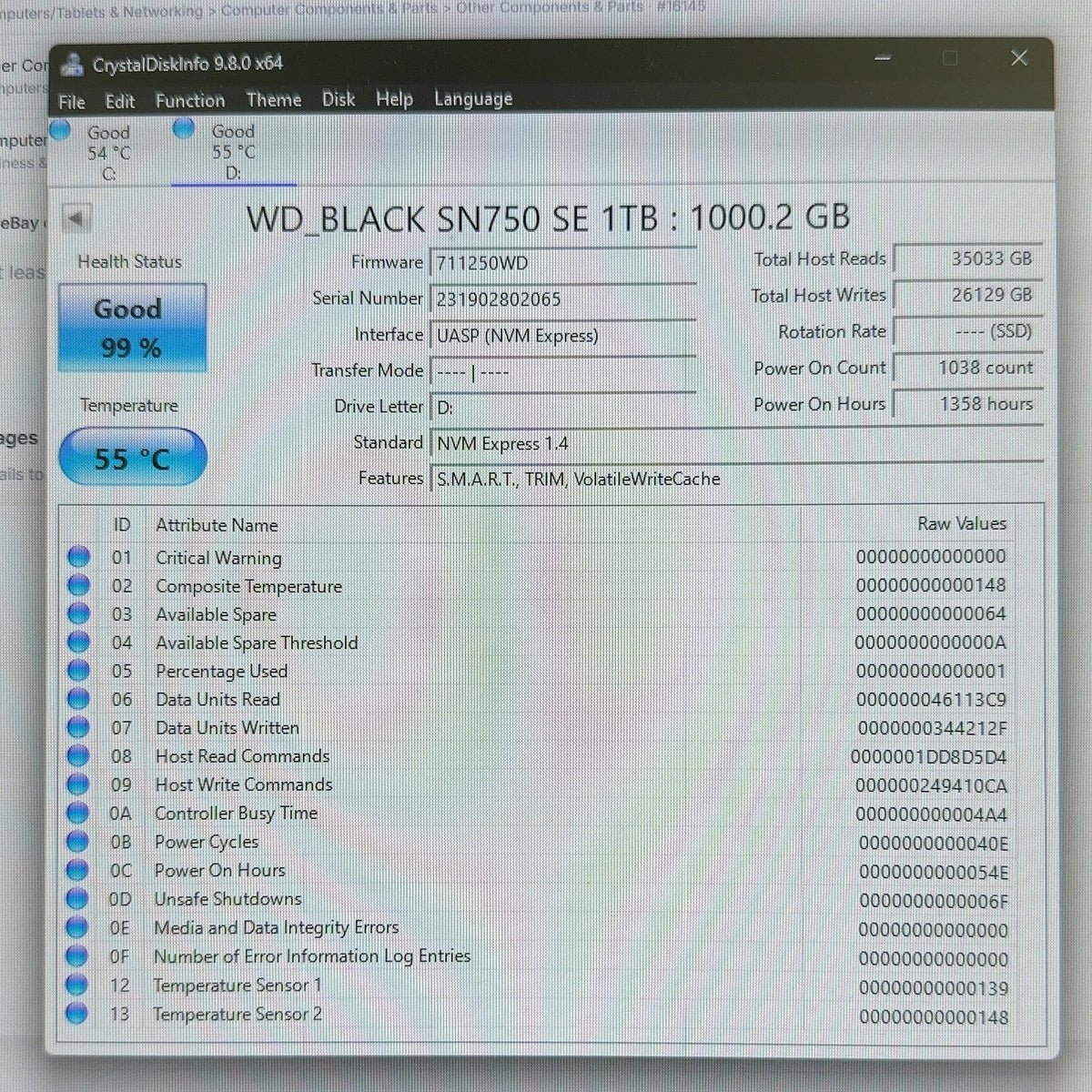This screenshot has height=1092, width=1092.
Task: Click the Good 99 % health status button
Action: (x=132, y=329)
